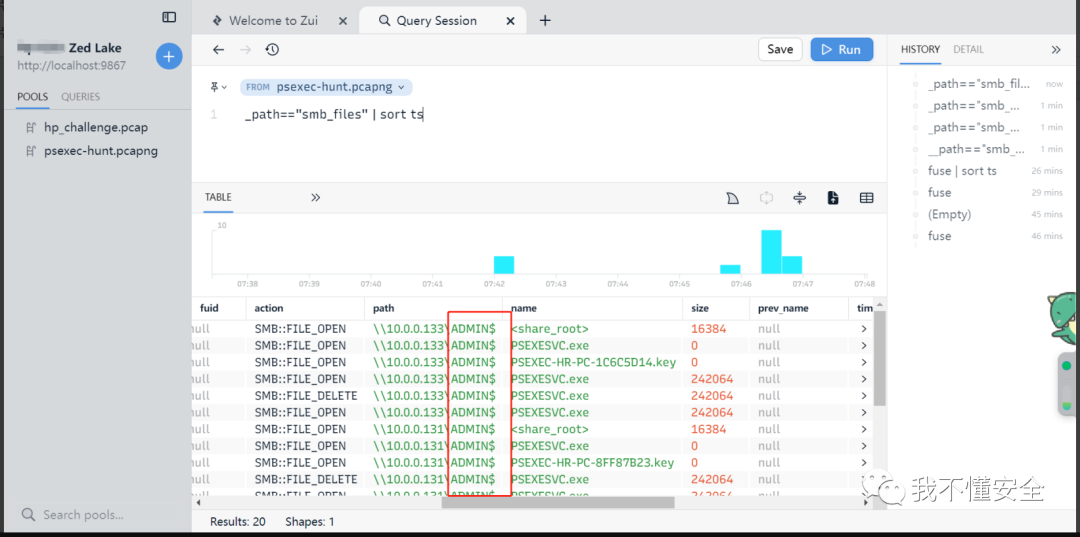This screenshot has height=537, width=1080.
Task: Switch to the QUERIES tab
Action: point(81,97)
